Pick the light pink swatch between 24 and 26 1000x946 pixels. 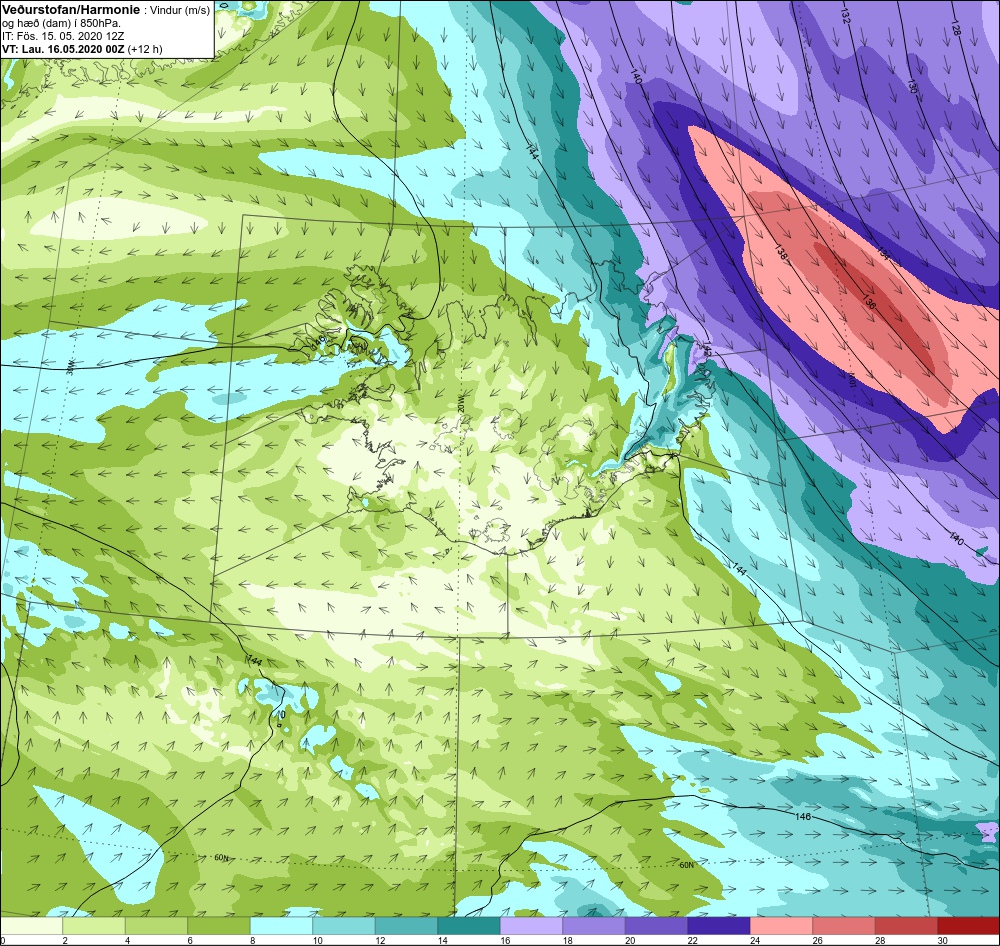(x=781, y=926)
